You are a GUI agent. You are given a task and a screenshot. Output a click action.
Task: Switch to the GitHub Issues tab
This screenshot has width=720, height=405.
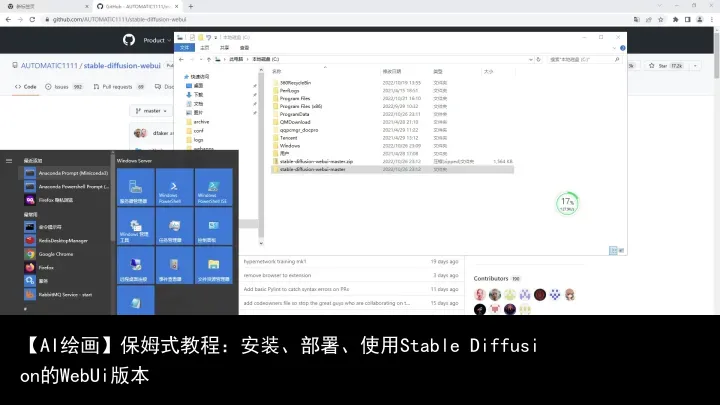coord(64,86)
